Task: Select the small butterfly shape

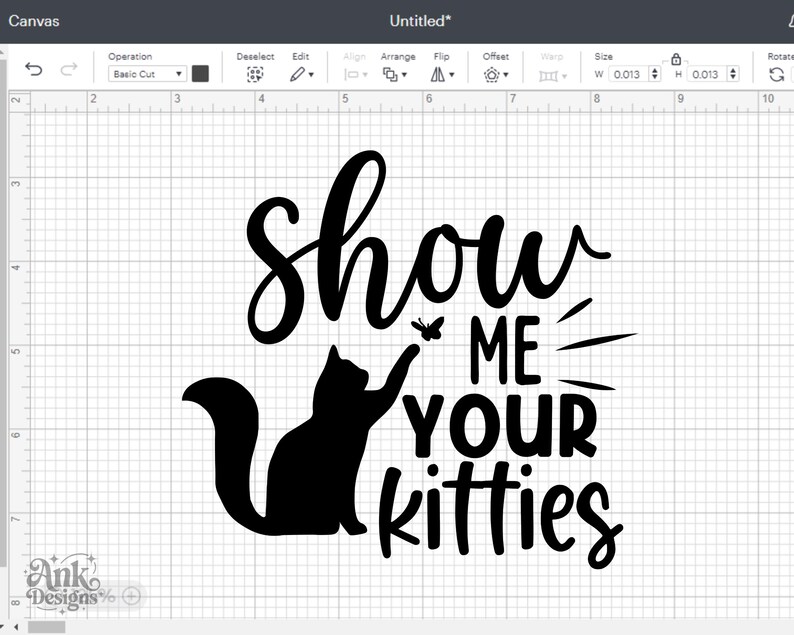Action: (428, 328)
